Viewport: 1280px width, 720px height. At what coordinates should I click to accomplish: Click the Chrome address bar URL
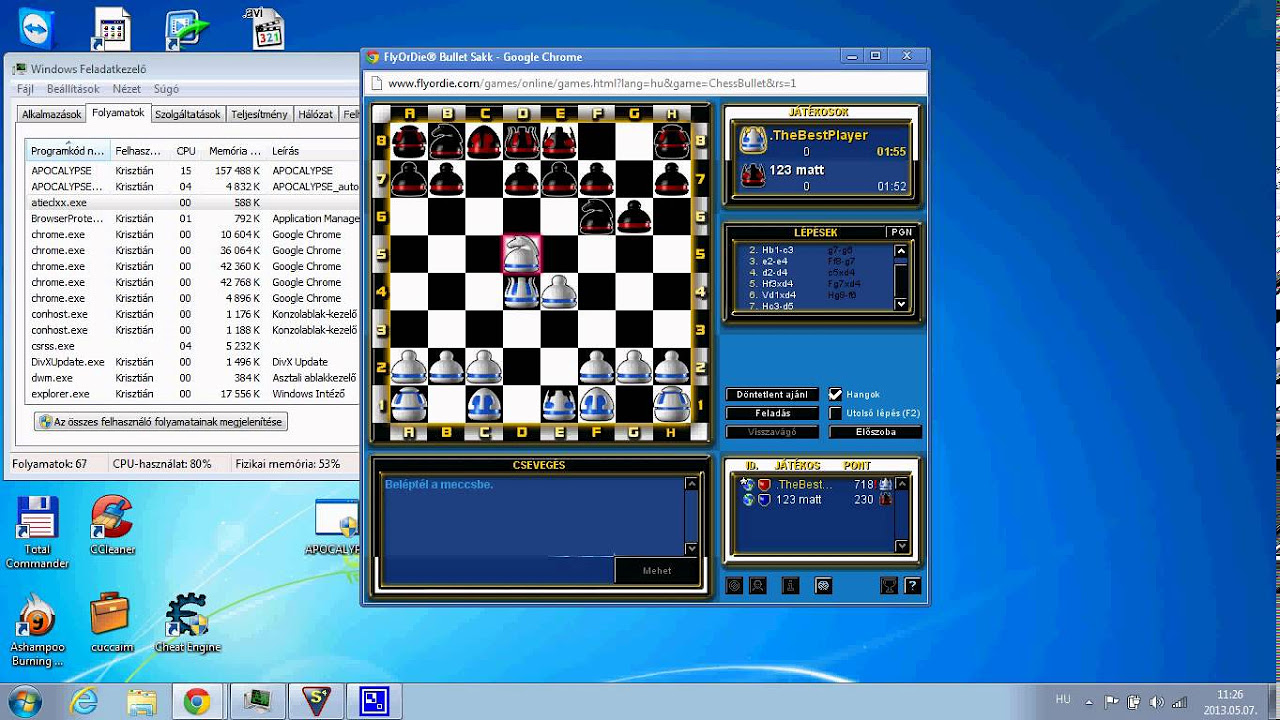592,84
